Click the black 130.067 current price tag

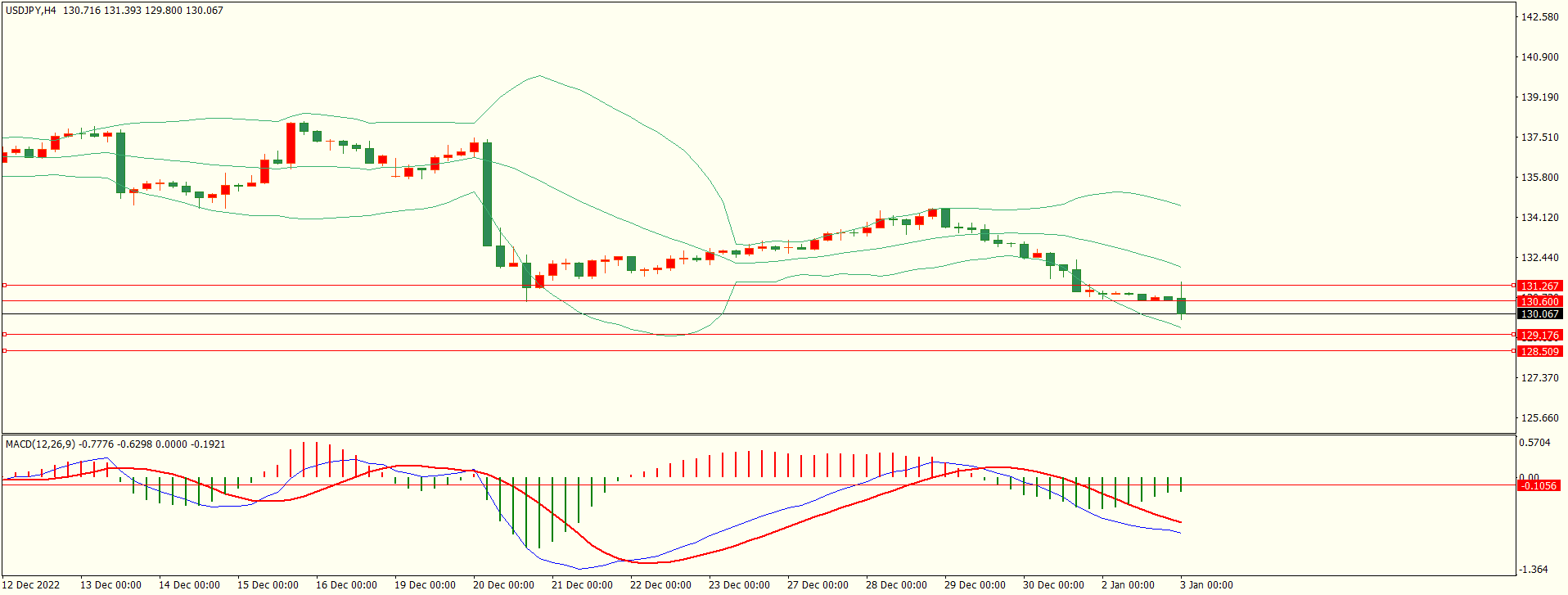coord(1539,314)
